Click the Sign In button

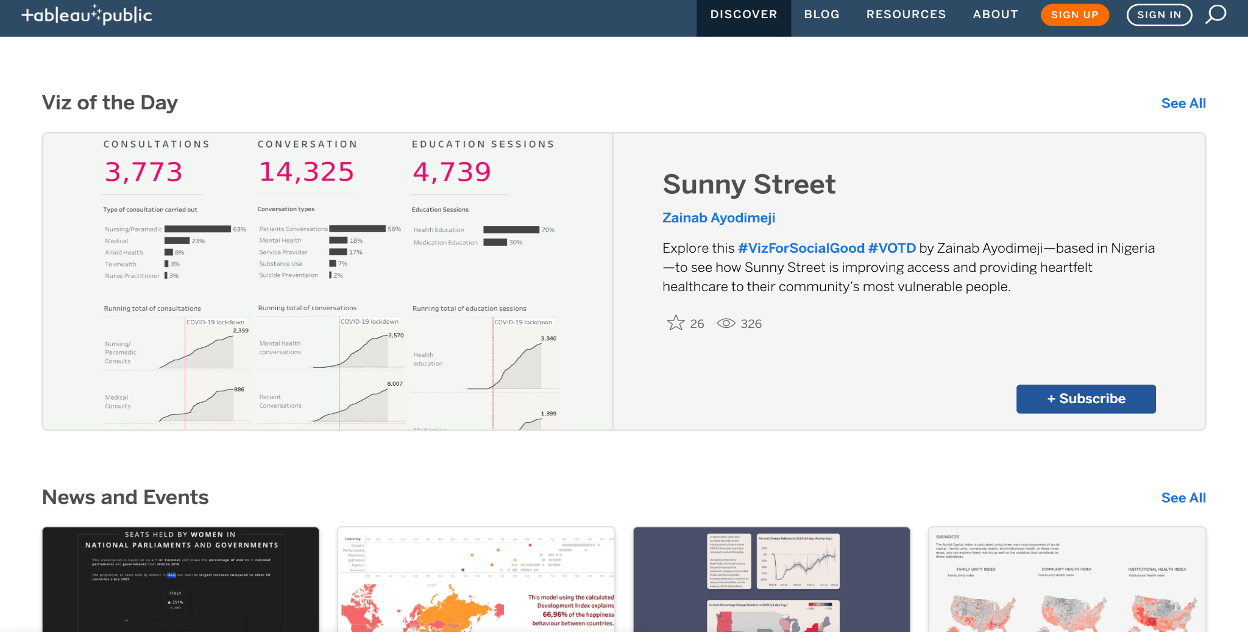coord(1159,15)
